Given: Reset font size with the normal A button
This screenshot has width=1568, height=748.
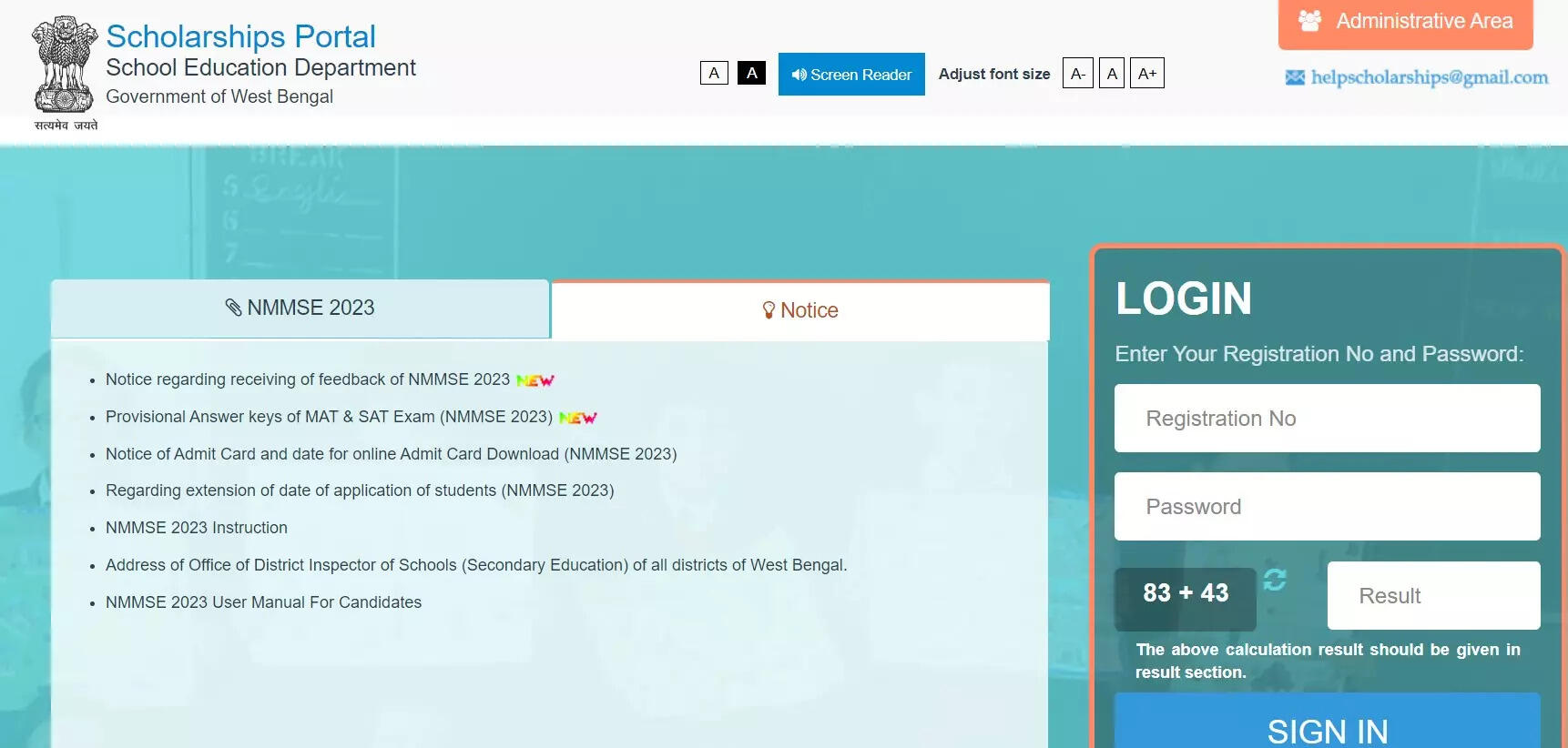Looking at the screenshot, I should (1112, 73).
